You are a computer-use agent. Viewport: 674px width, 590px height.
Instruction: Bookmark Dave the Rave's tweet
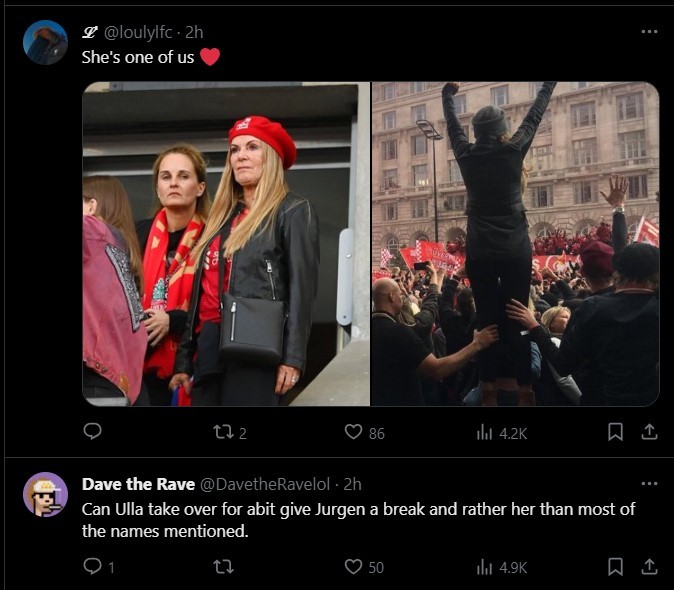(616, 567)
